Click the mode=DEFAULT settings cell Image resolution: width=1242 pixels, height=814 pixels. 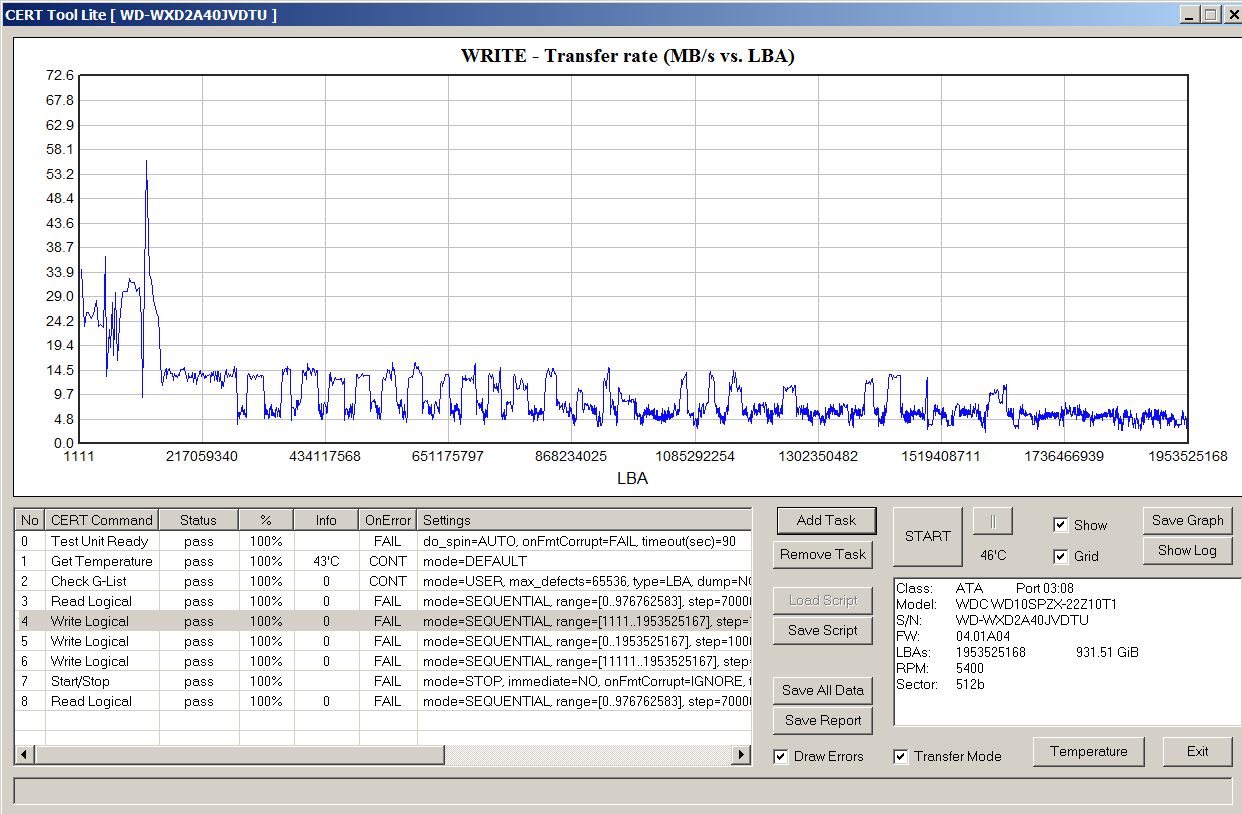584,561
